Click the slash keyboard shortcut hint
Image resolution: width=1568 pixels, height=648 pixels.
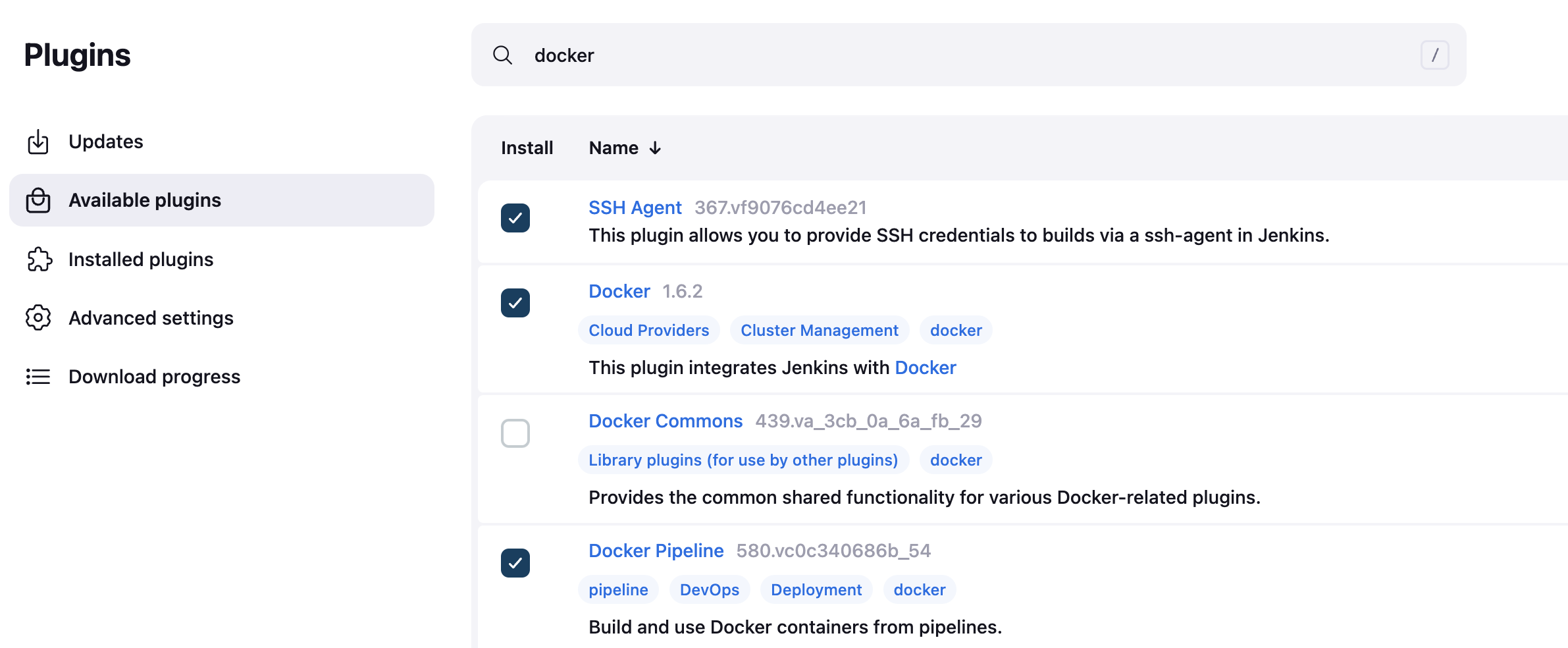tap(1434, 55)
